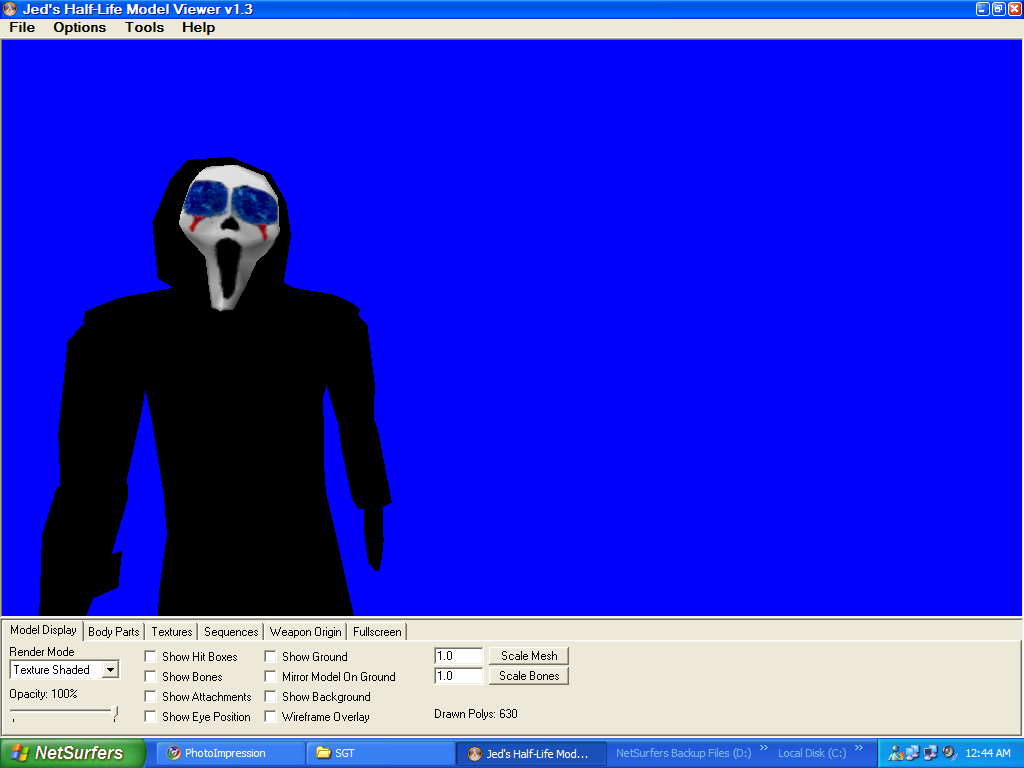Enable Show Bones checkbox
This screenshot has width=1024, height=768.
150,677
